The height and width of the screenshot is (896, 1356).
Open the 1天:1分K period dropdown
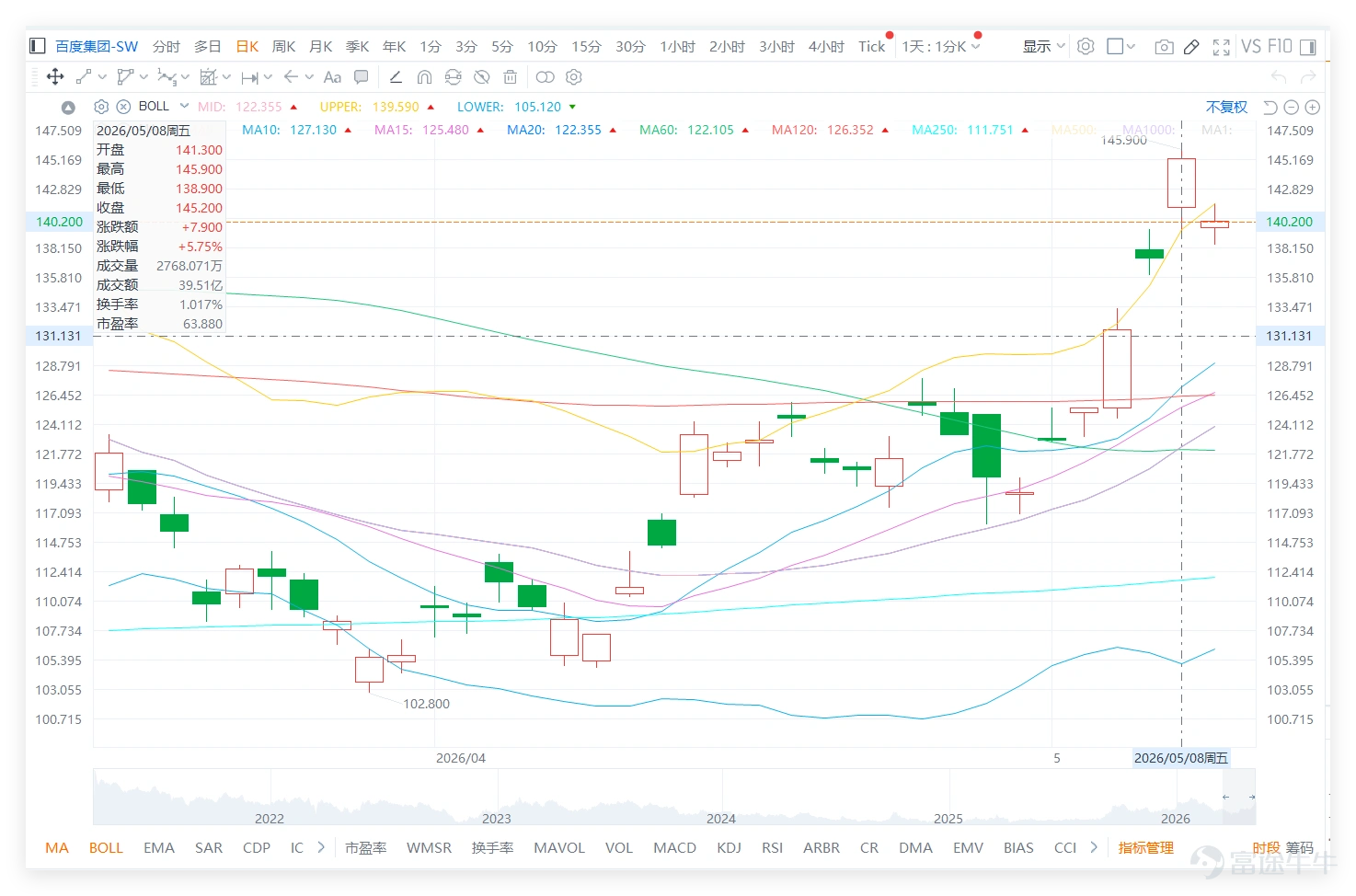pyautogui.click(x=941, y=46)
